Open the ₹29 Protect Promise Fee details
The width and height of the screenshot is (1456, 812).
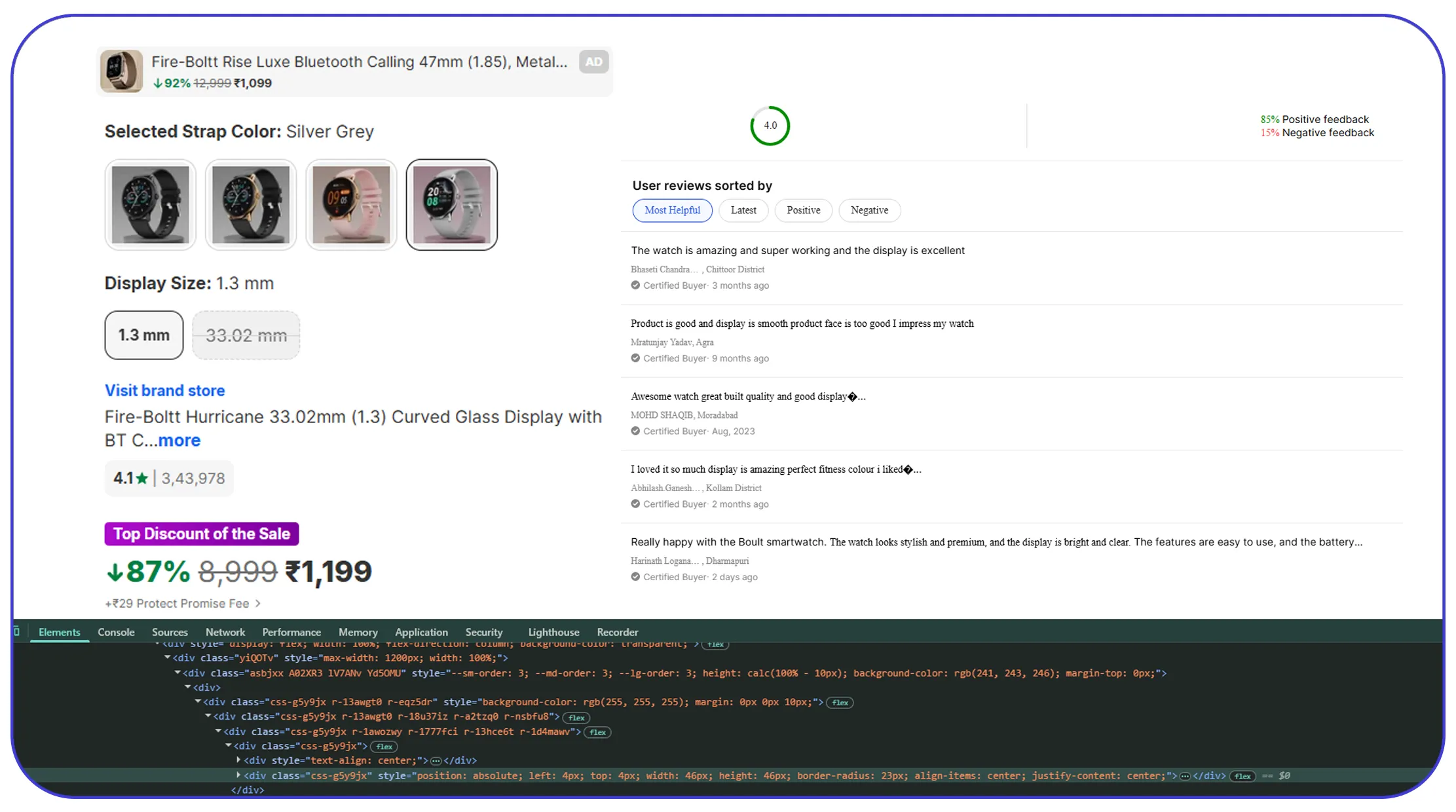pyautogui.click(x=183, y=603)
